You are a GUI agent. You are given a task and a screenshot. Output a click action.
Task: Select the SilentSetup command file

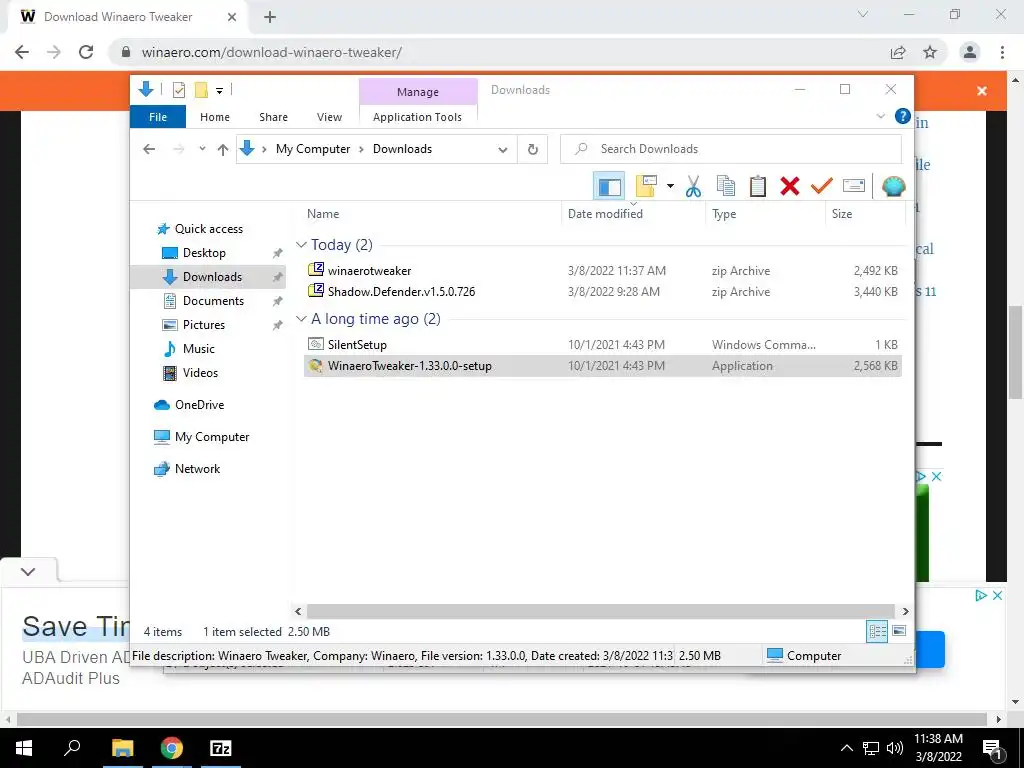pos(602,345)
